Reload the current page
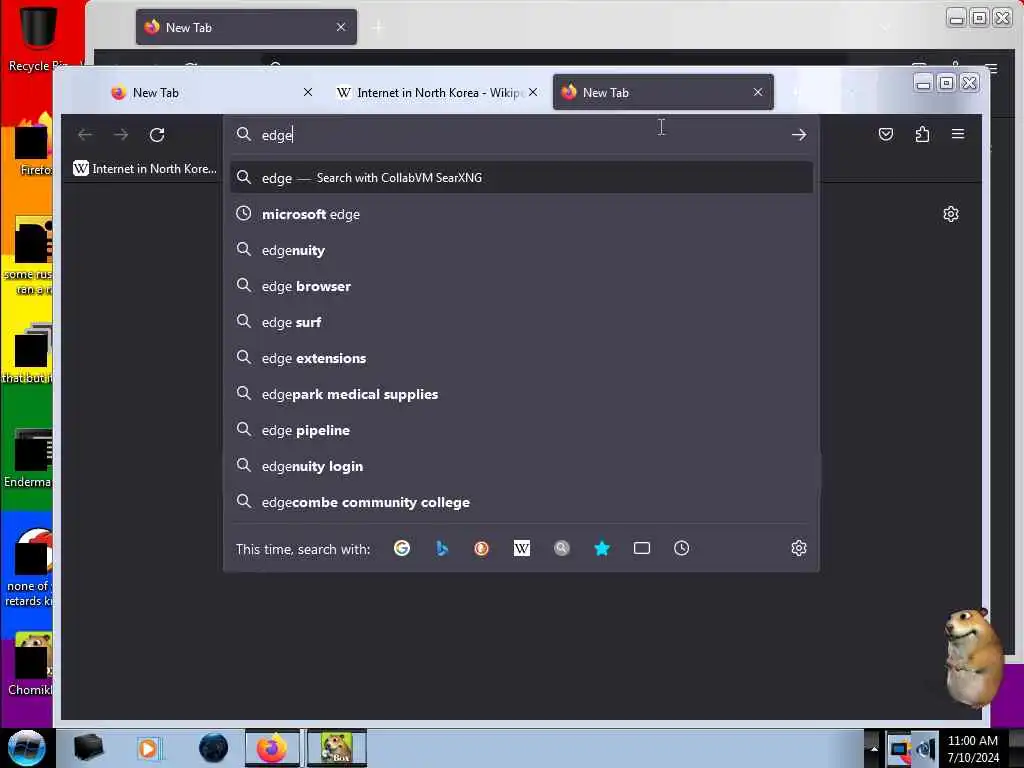1024x768 pixels. pyautogui.click(x=157, y=135)
